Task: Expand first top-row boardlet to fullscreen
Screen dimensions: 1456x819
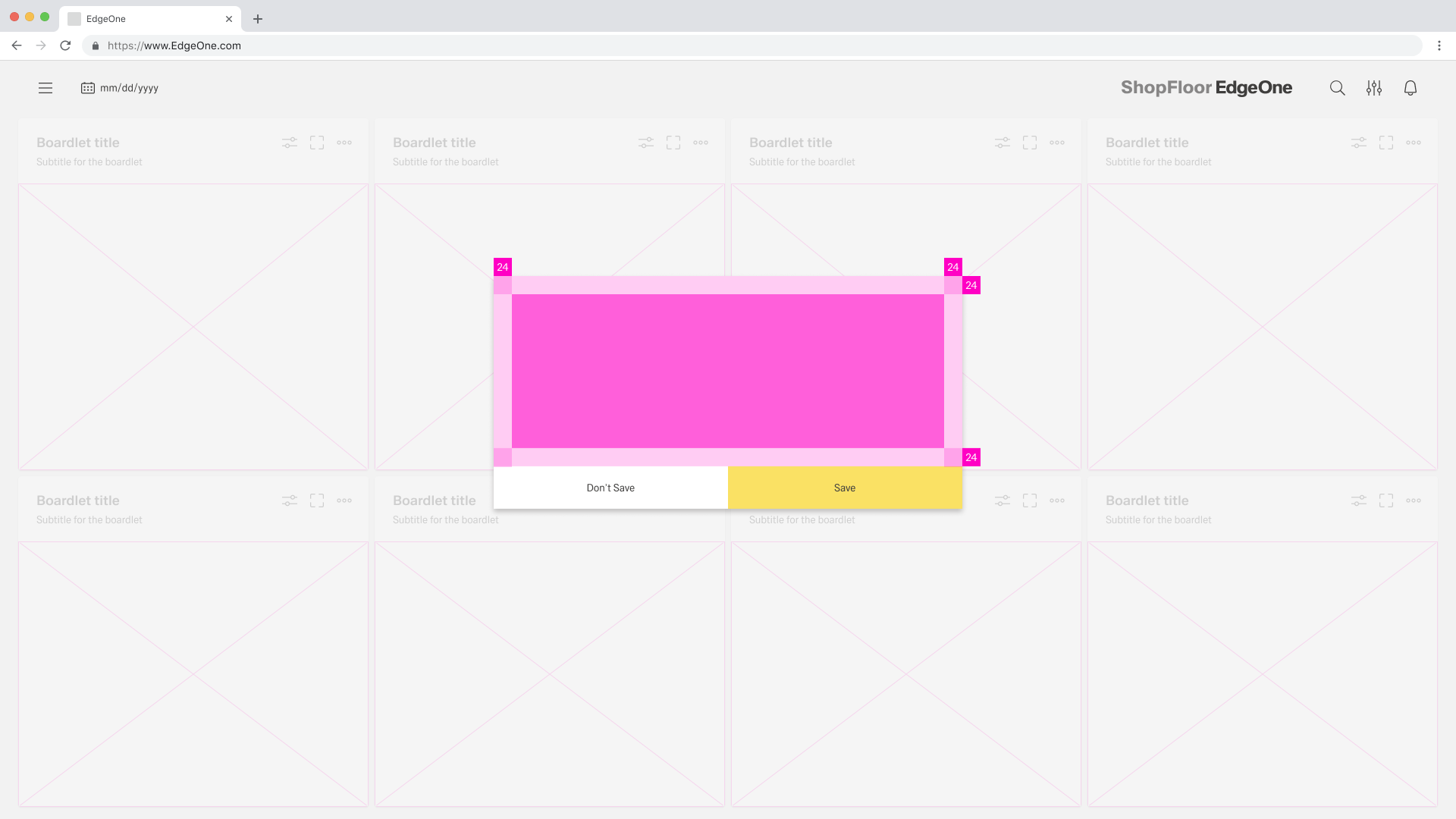Action: click(317, 143)
